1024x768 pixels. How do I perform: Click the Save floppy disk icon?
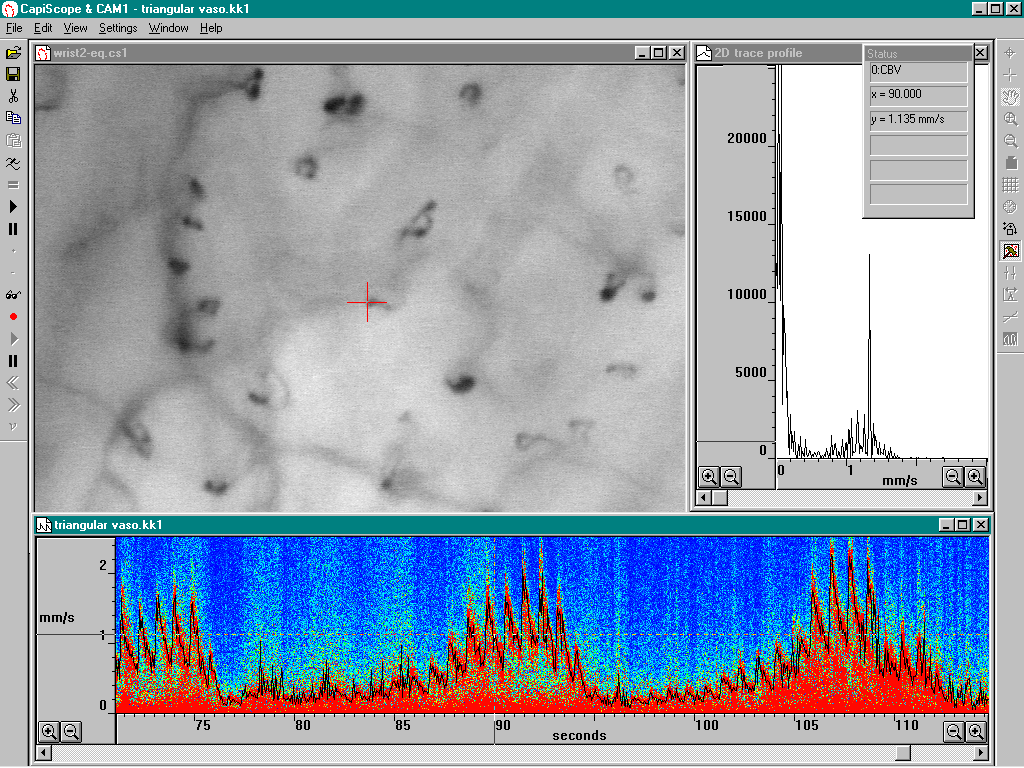(13, 75)
